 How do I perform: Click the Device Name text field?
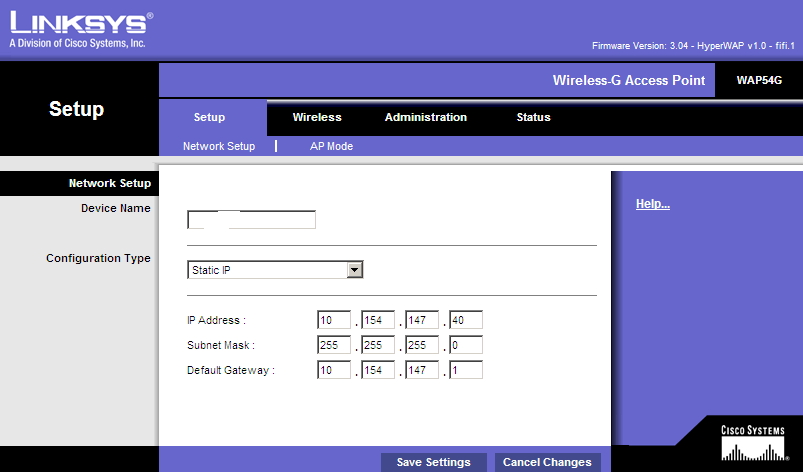[251, 220]
